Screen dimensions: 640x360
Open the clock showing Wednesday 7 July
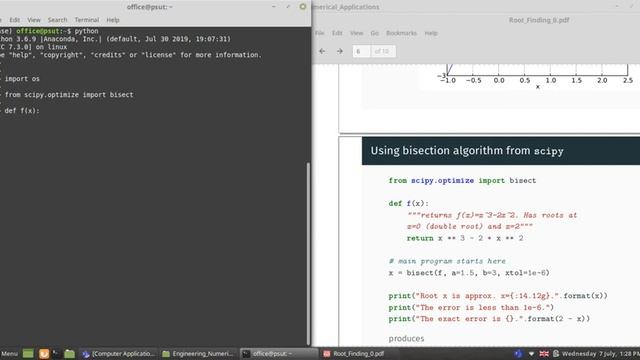[x=601, y=354]
